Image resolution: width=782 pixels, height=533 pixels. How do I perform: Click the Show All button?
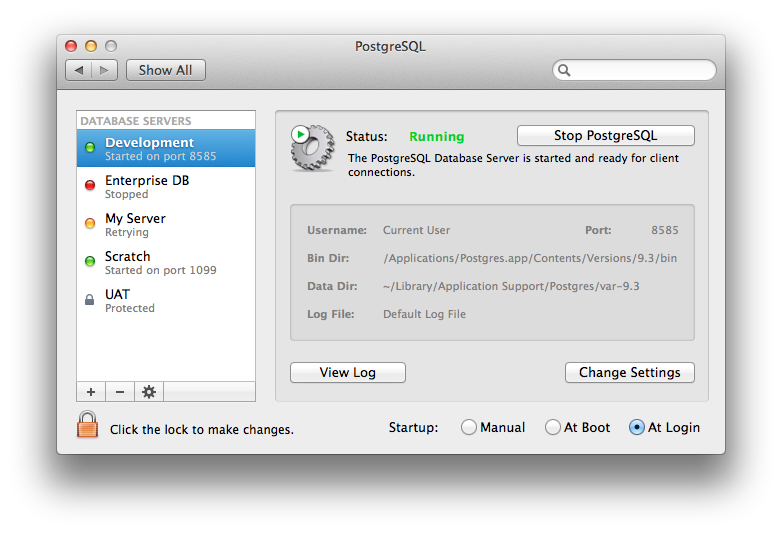click(166, 70)
